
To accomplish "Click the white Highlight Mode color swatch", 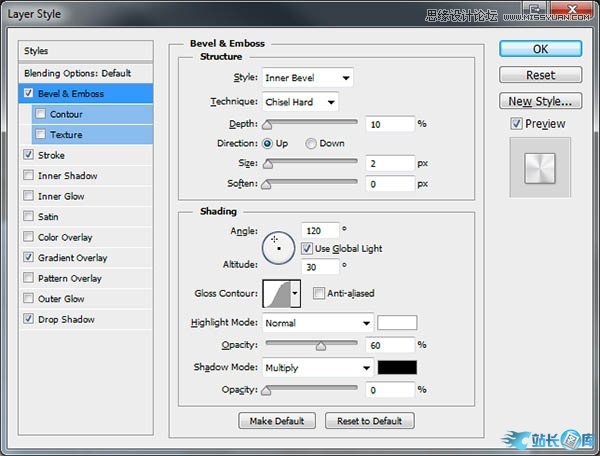I will pyautogui.click(x=397, y=323).
